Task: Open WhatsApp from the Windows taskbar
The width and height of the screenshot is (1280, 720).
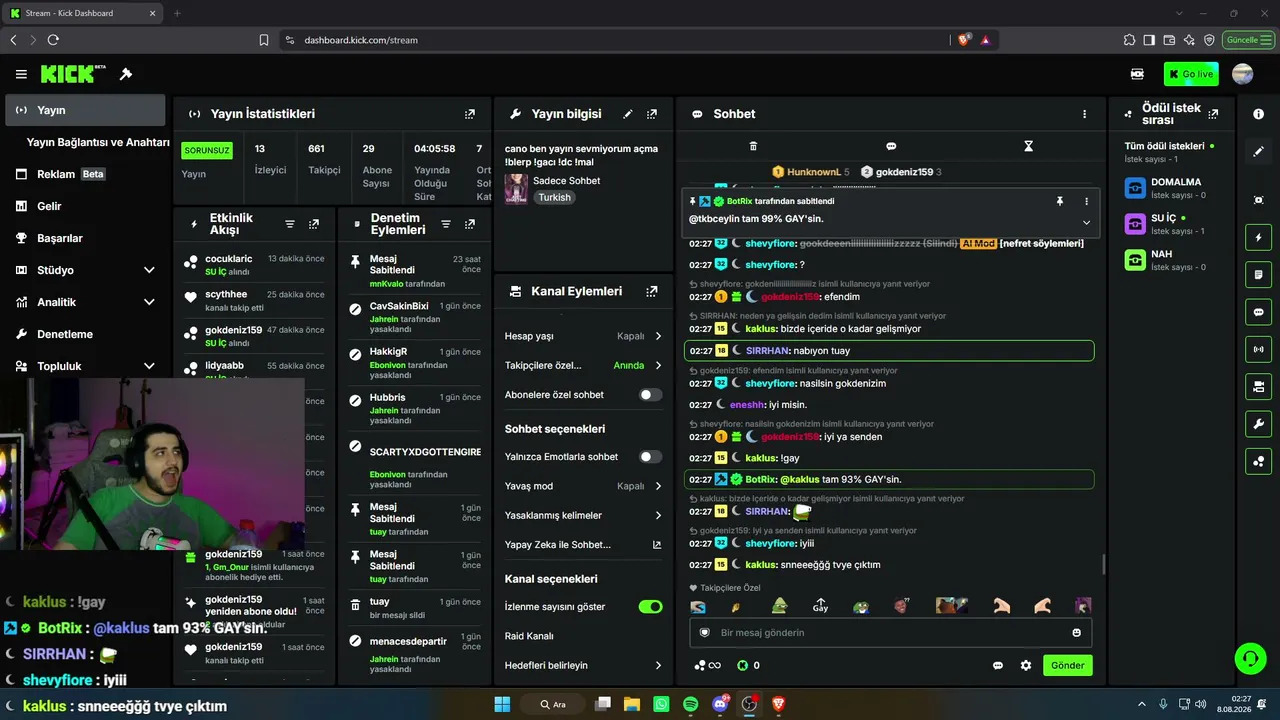Action: click(661, 704)
